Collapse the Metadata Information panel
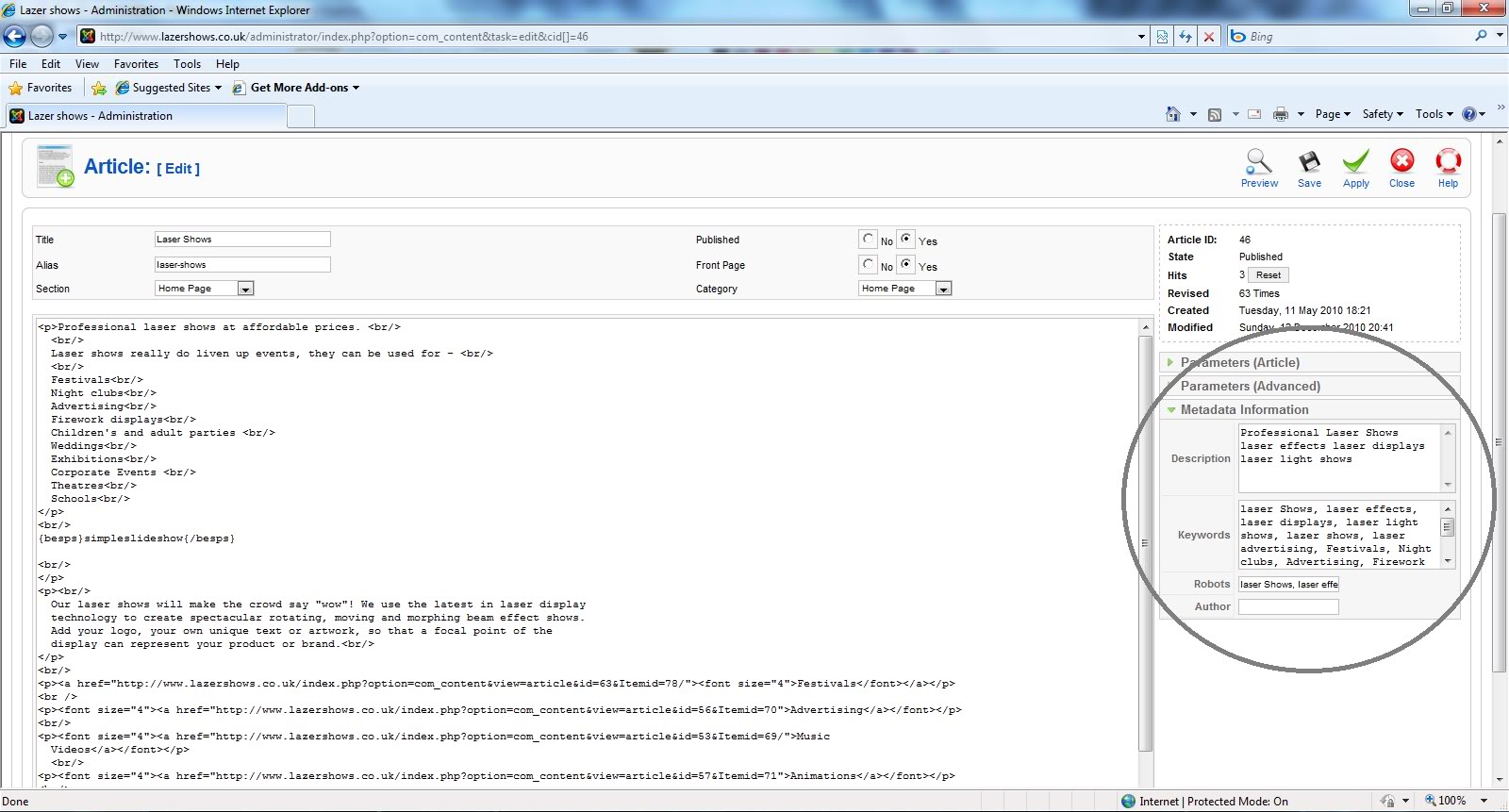1509x812 pixels. click(1244, 410)
